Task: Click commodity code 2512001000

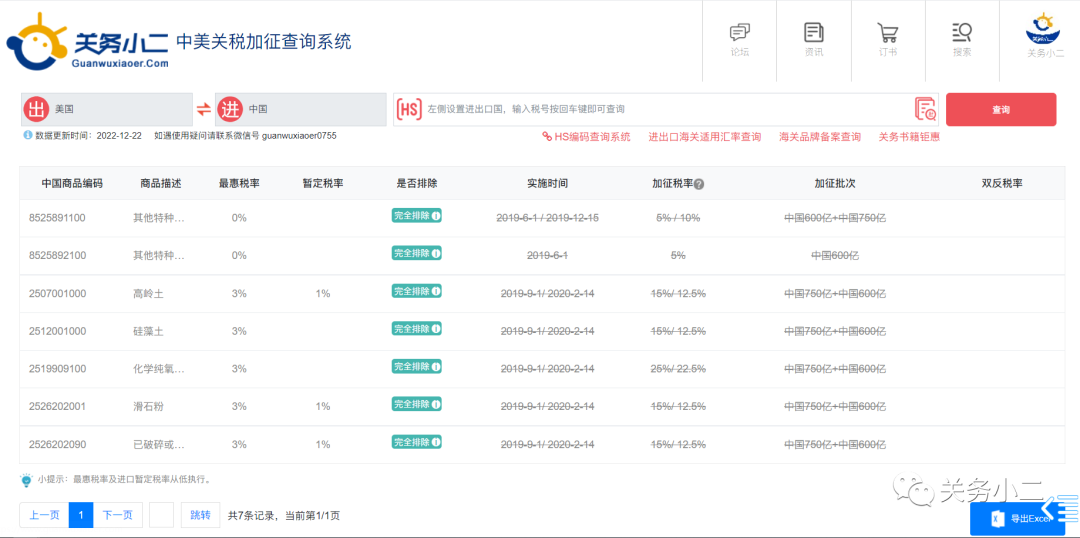Action: tap(58, 331)
